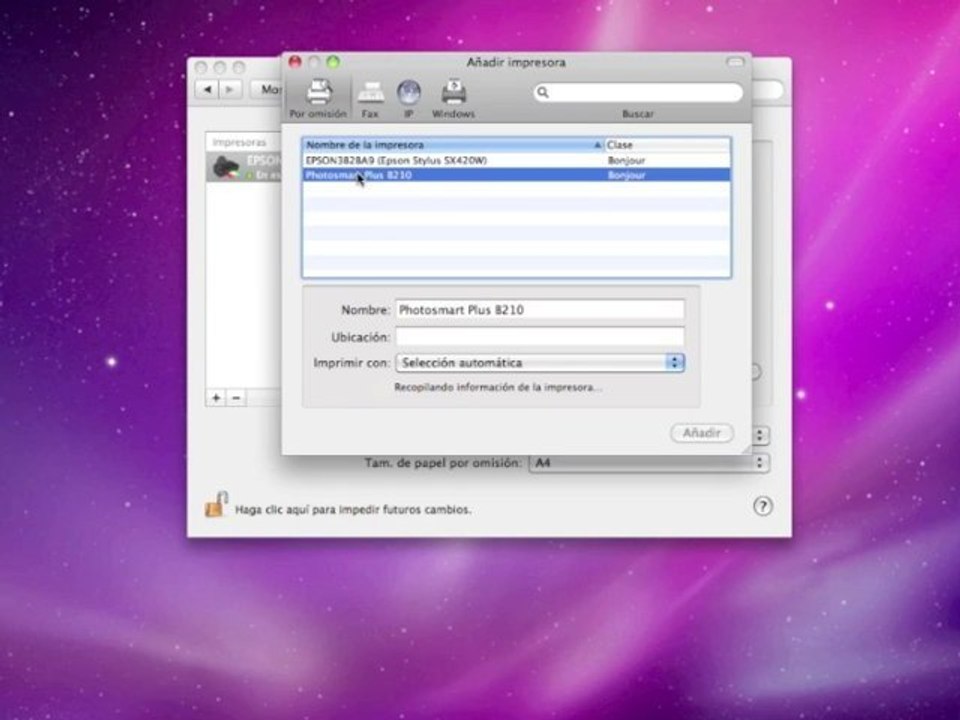The height and width of the screenshot is (720, 960).
Task: Click Bonjour in the EPSON3828A9 row
Action: (x=626, y=160)
